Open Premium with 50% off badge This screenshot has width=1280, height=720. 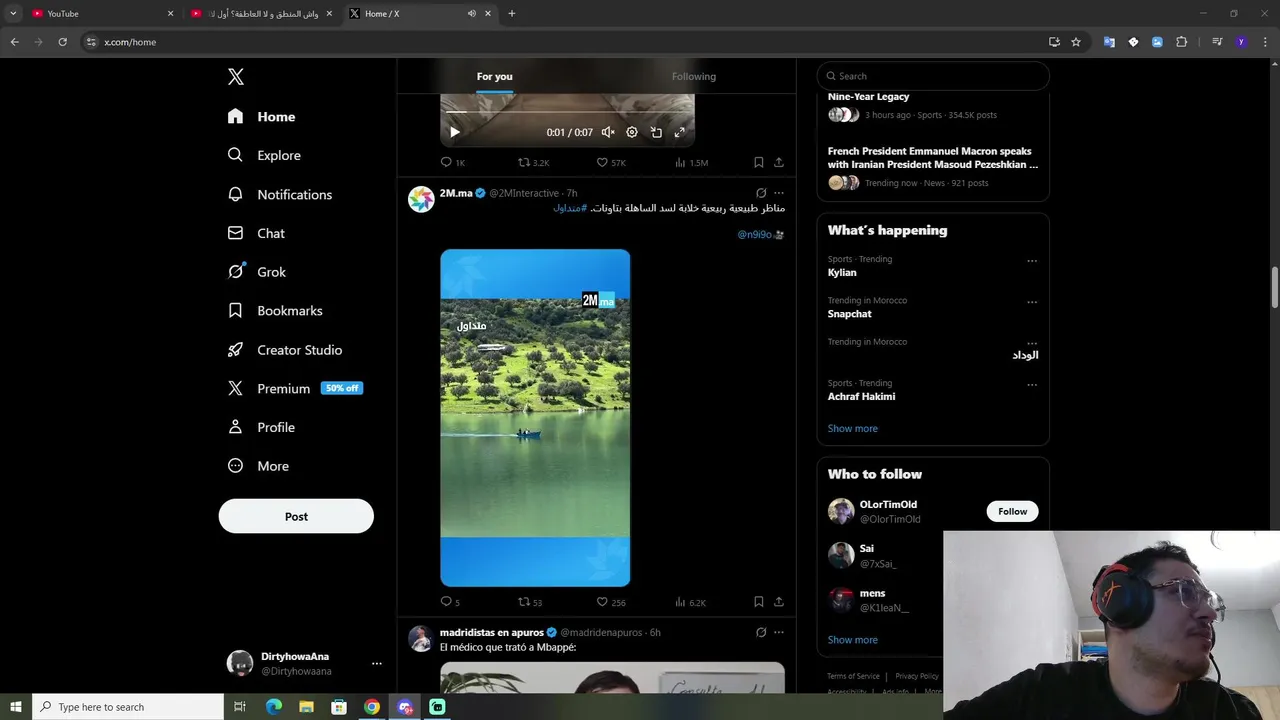(294, 388)
